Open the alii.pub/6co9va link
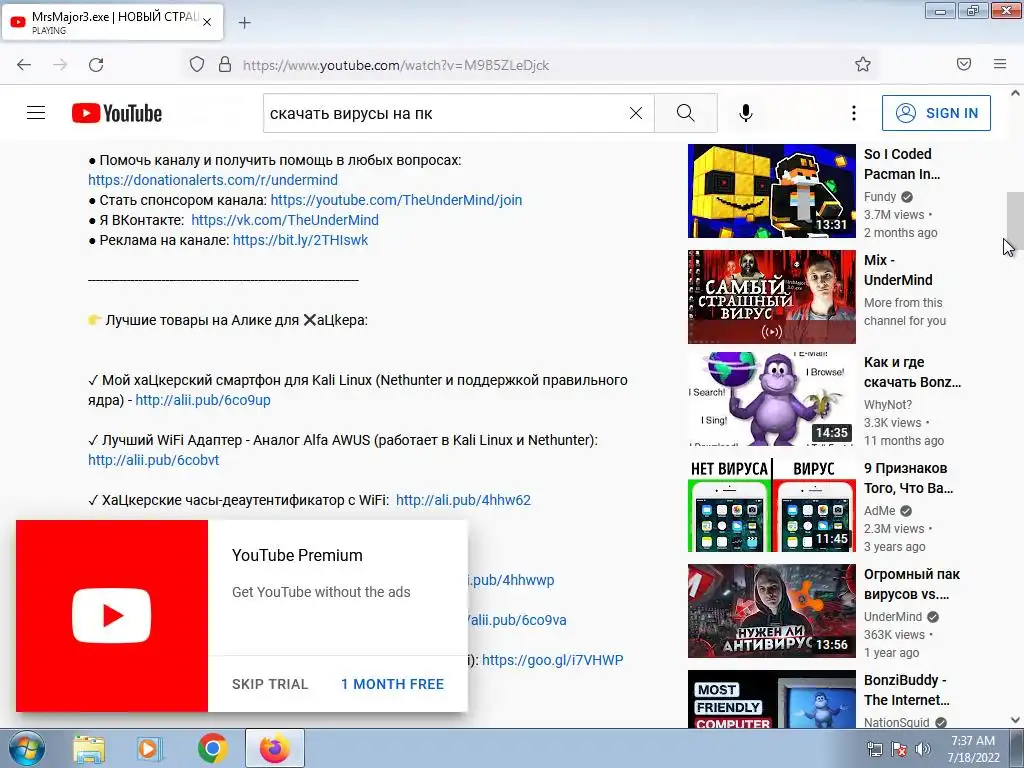This screenshot has height=768, width=1024. [517, 620]
